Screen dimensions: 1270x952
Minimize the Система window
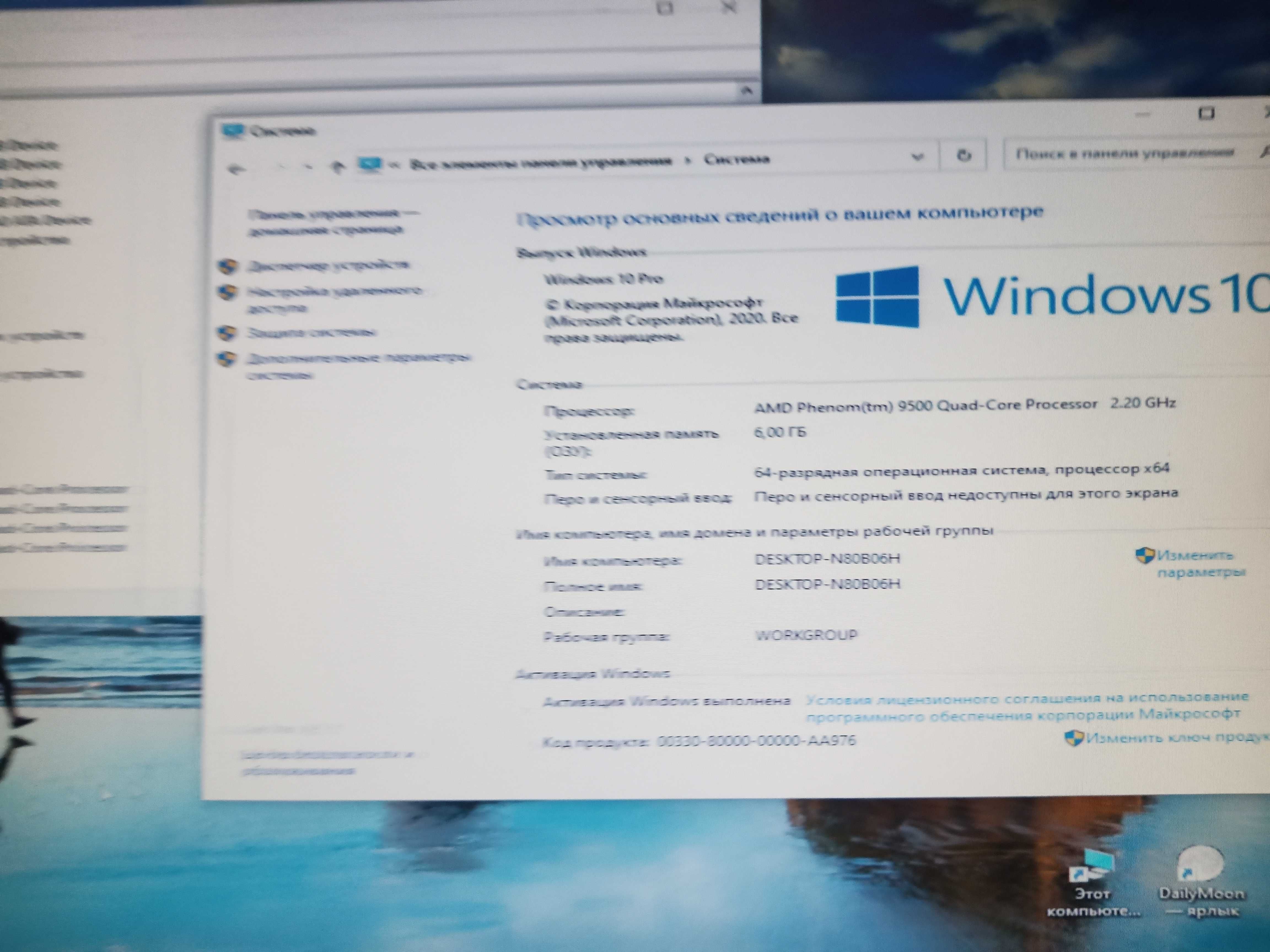(x=1143, y=115)
